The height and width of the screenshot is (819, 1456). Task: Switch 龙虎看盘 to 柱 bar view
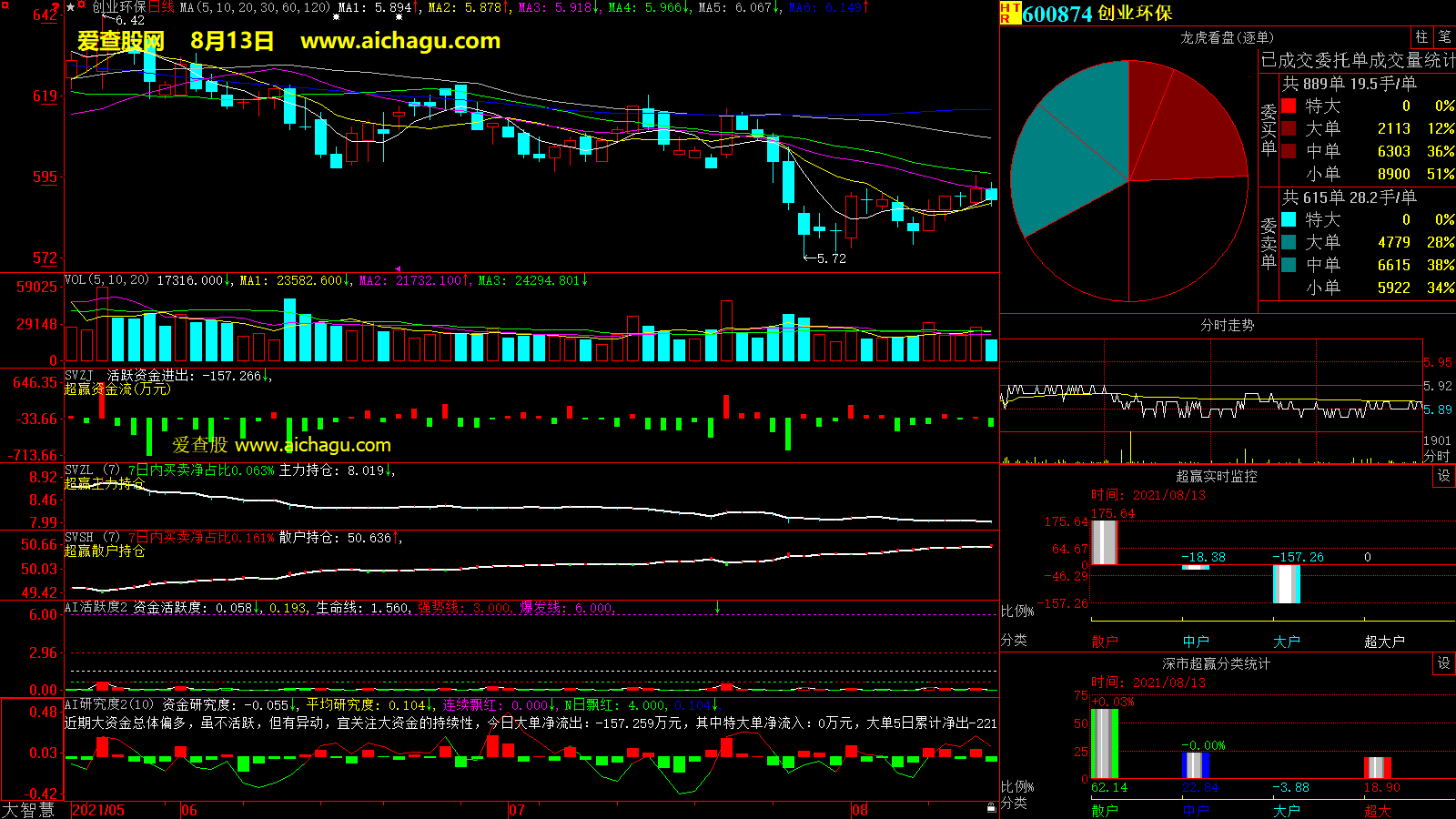[x=1421, y=37]
